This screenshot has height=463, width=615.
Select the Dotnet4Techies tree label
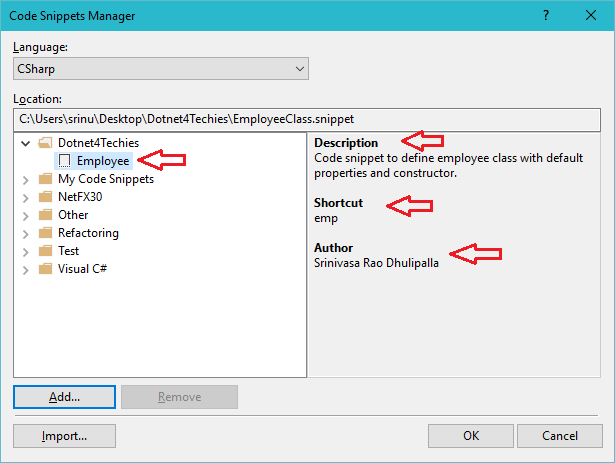98,143
